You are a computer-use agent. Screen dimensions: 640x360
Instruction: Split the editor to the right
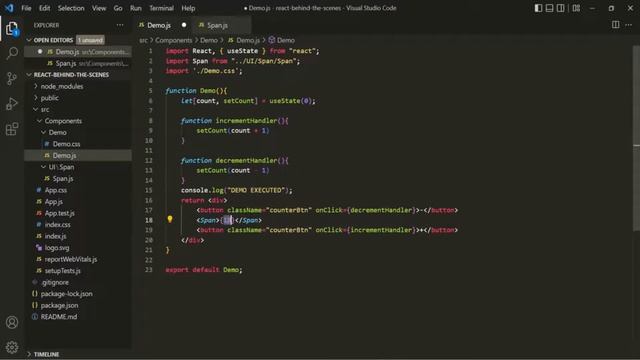(616, 25)
